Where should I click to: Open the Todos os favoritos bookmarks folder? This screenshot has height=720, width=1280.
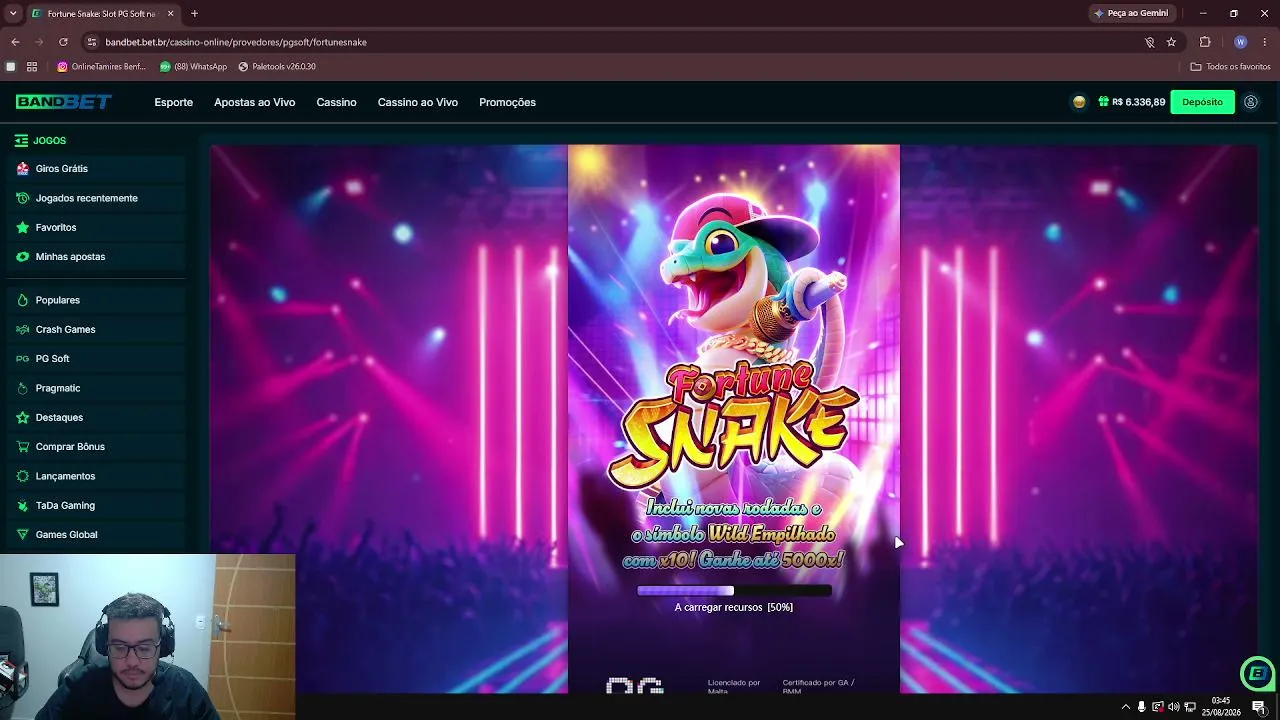(x=1230, y=67)
